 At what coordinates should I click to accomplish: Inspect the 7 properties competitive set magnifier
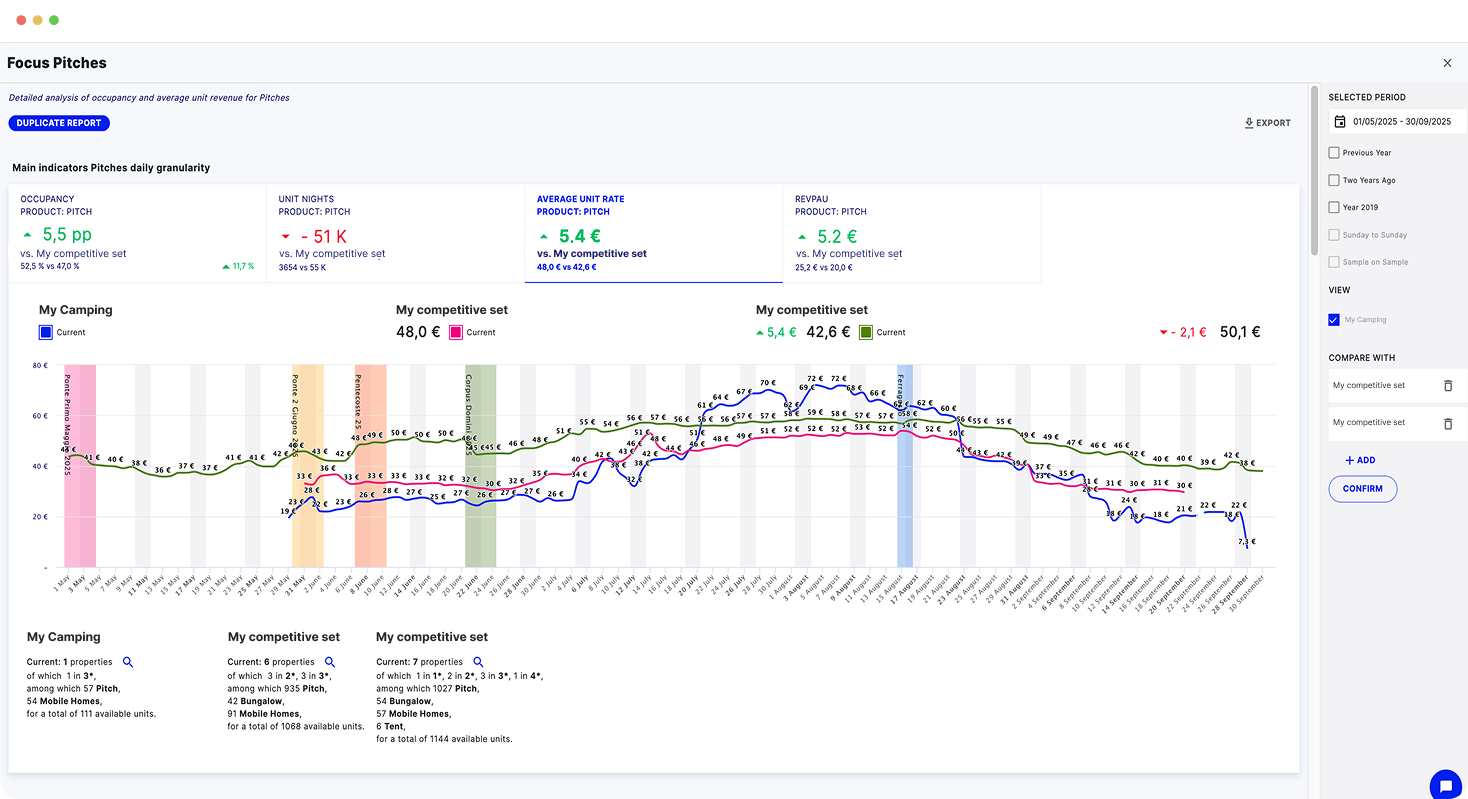[478, 662]
